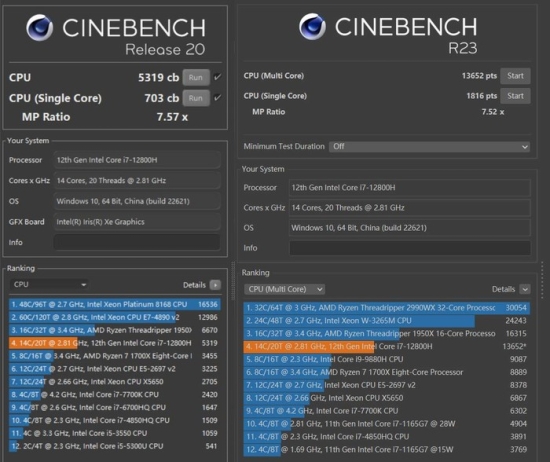Select R23 ranking row Xeon X5650 6867

pos(387,398)
